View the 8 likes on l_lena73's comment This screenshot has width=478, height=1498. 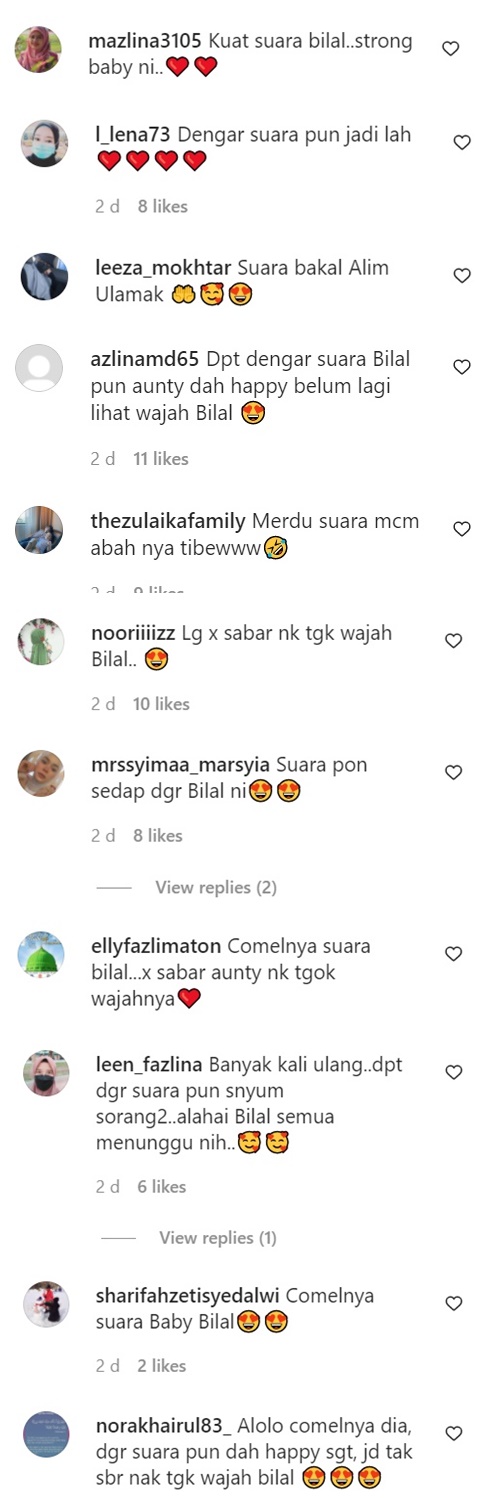(x=162, y=206)
